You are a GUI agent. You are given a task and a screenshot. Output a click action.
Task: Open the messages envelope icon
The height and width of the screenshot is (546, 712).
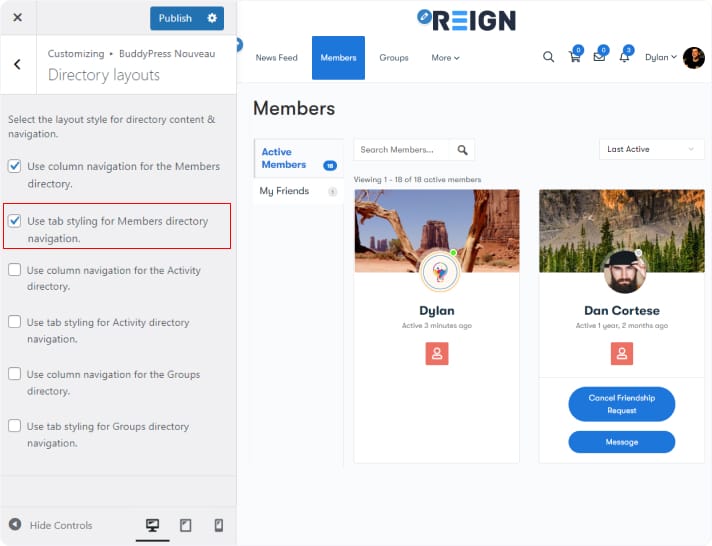point(599,57)
